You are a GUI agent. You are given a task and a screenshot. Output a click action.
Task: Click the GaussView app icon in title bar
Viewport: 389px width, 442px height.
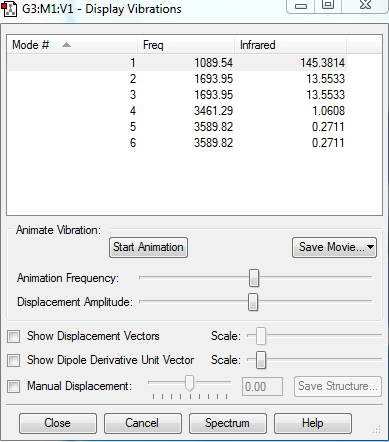(9, 9)
